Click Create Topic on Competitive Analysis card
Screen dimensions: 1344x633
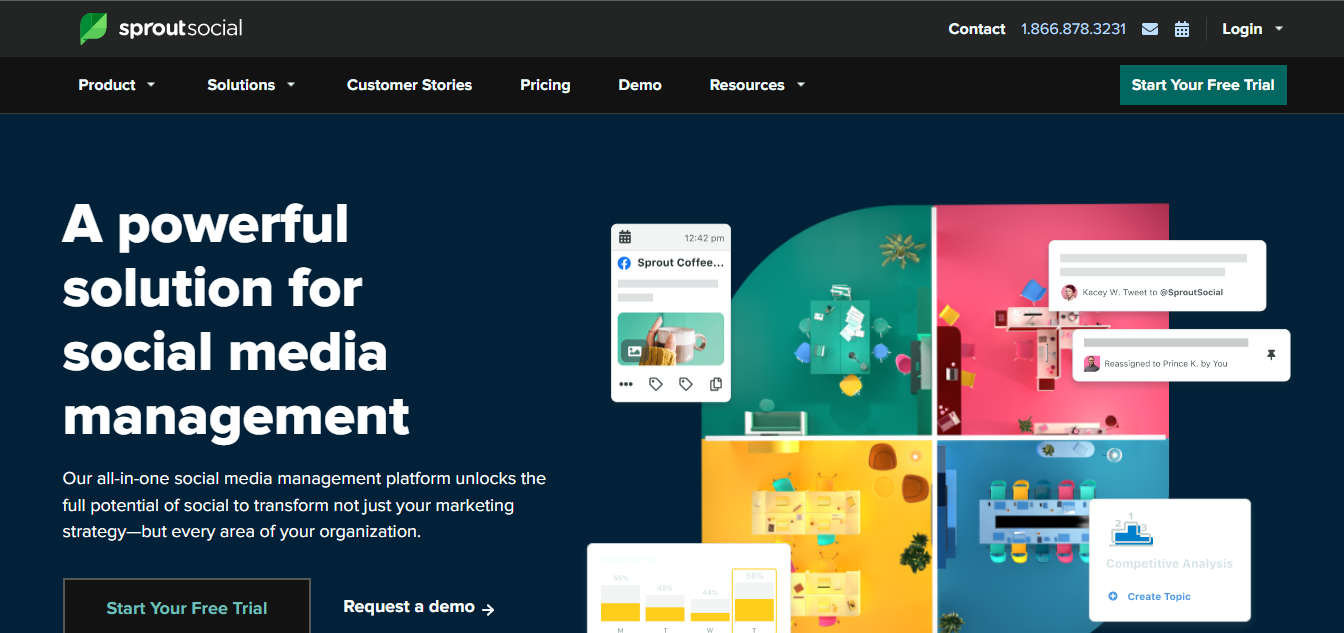click(1159, 596)
